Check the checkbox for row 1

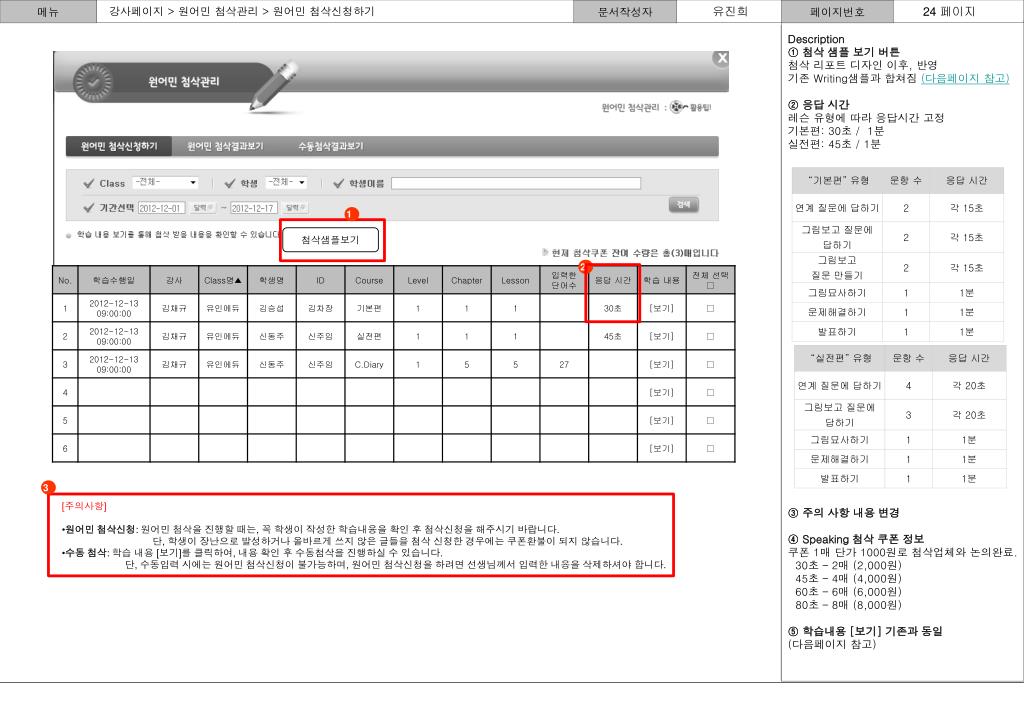coord(711,308)
